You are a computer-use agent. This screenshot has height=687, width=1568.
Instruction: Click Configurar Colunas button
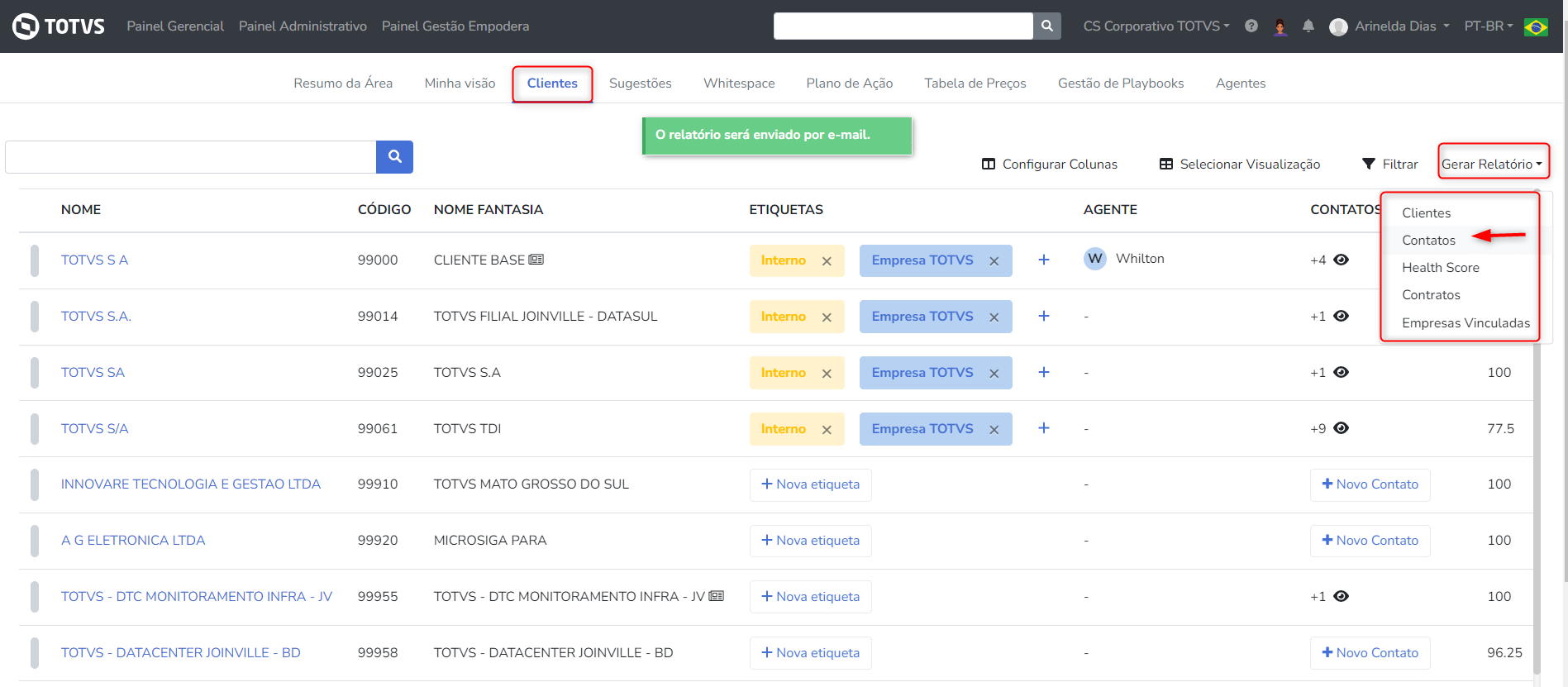[1049, 165]
